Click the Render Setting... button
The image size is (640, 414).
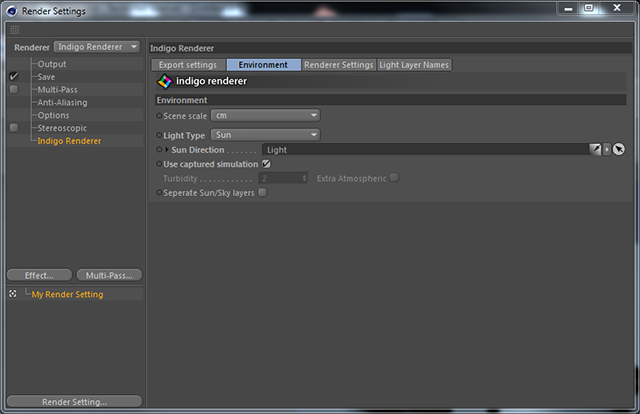tap(74, 401)
